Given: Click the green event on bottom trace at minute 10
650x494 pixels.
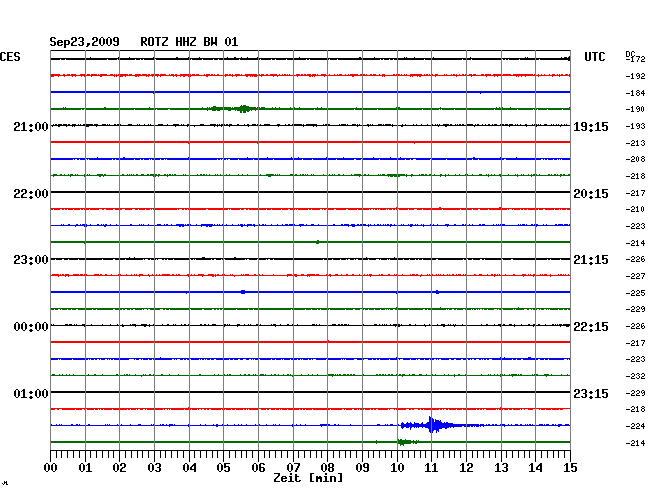Looking at the screenshot, I should (406, 442).
